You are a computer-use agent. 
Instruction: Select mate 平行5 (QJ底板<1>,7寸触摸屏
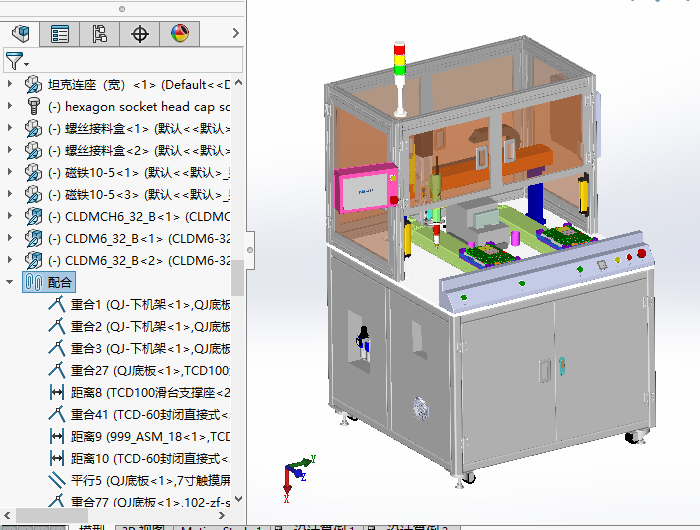[150, 480]
